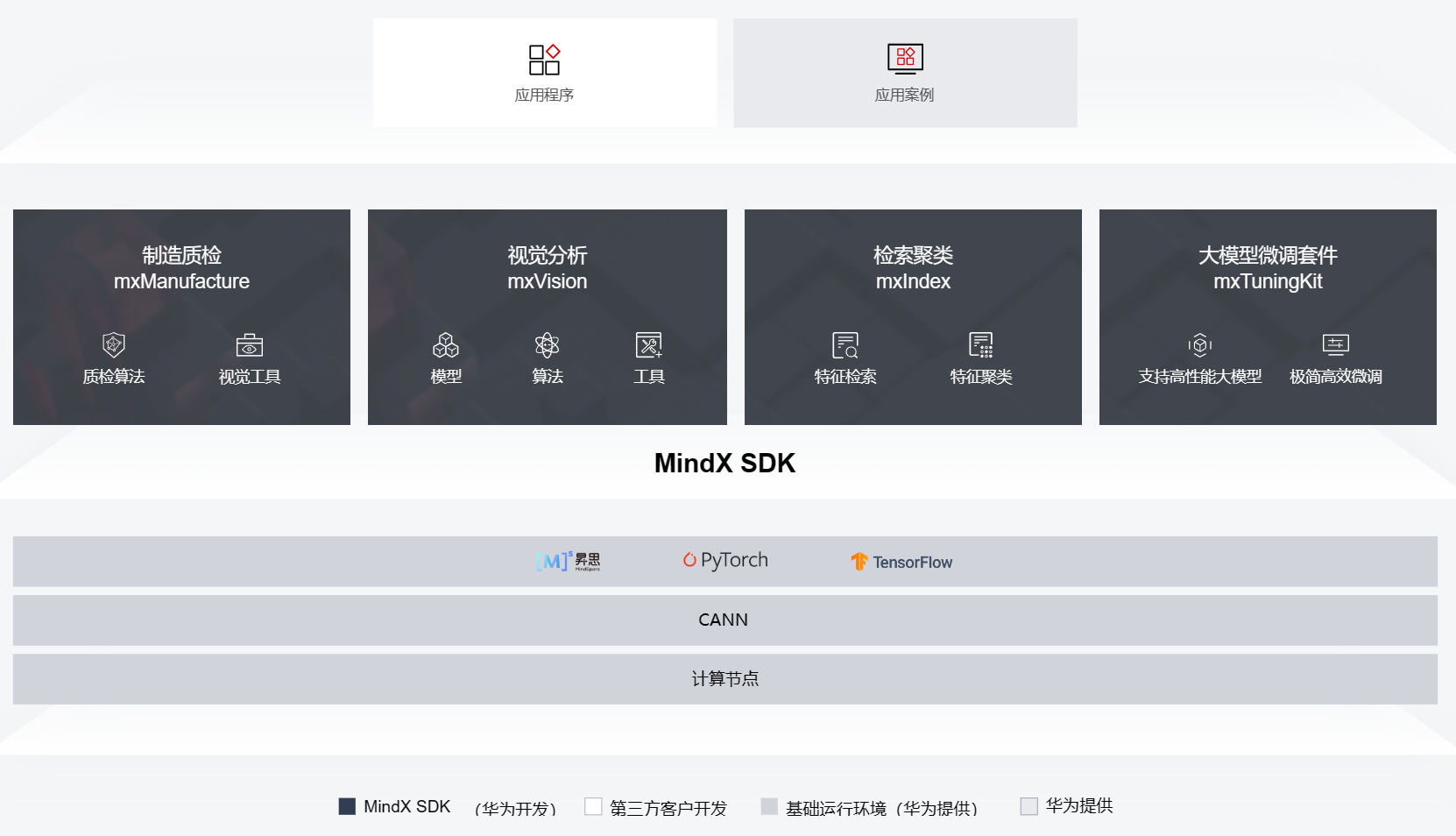1456x836 pixels.
Task: Click the （华为开发）legend text
Action: 515,808
